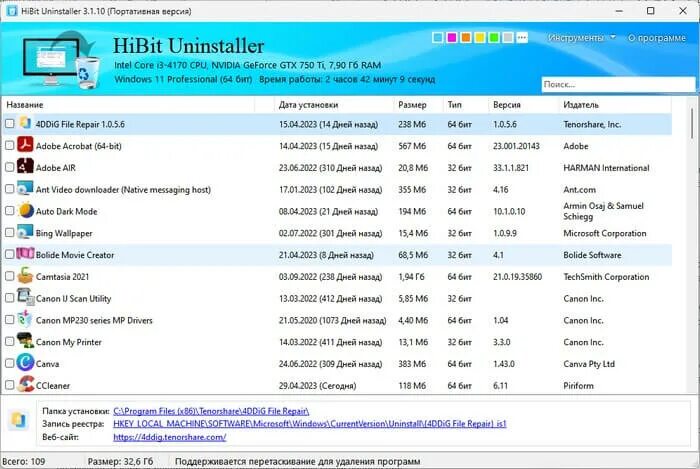The image size is (700, 469).
Task: Click the 1,94 Гб size cell
Action: click(412, 277)
